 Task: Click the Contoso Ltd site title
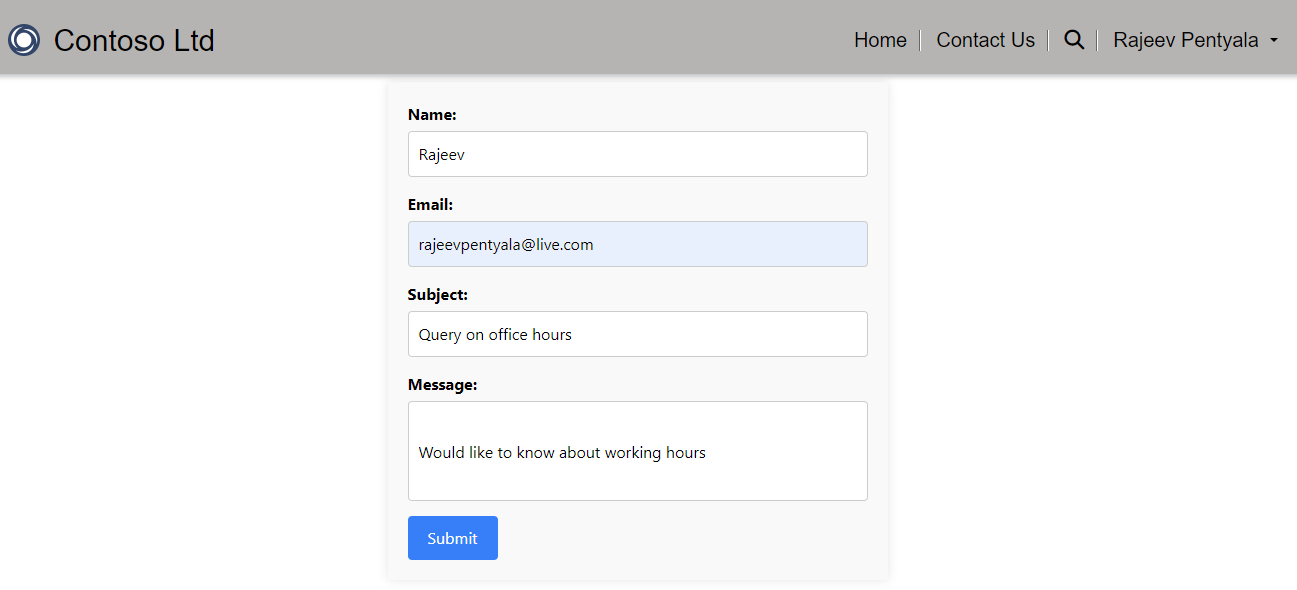134,40
